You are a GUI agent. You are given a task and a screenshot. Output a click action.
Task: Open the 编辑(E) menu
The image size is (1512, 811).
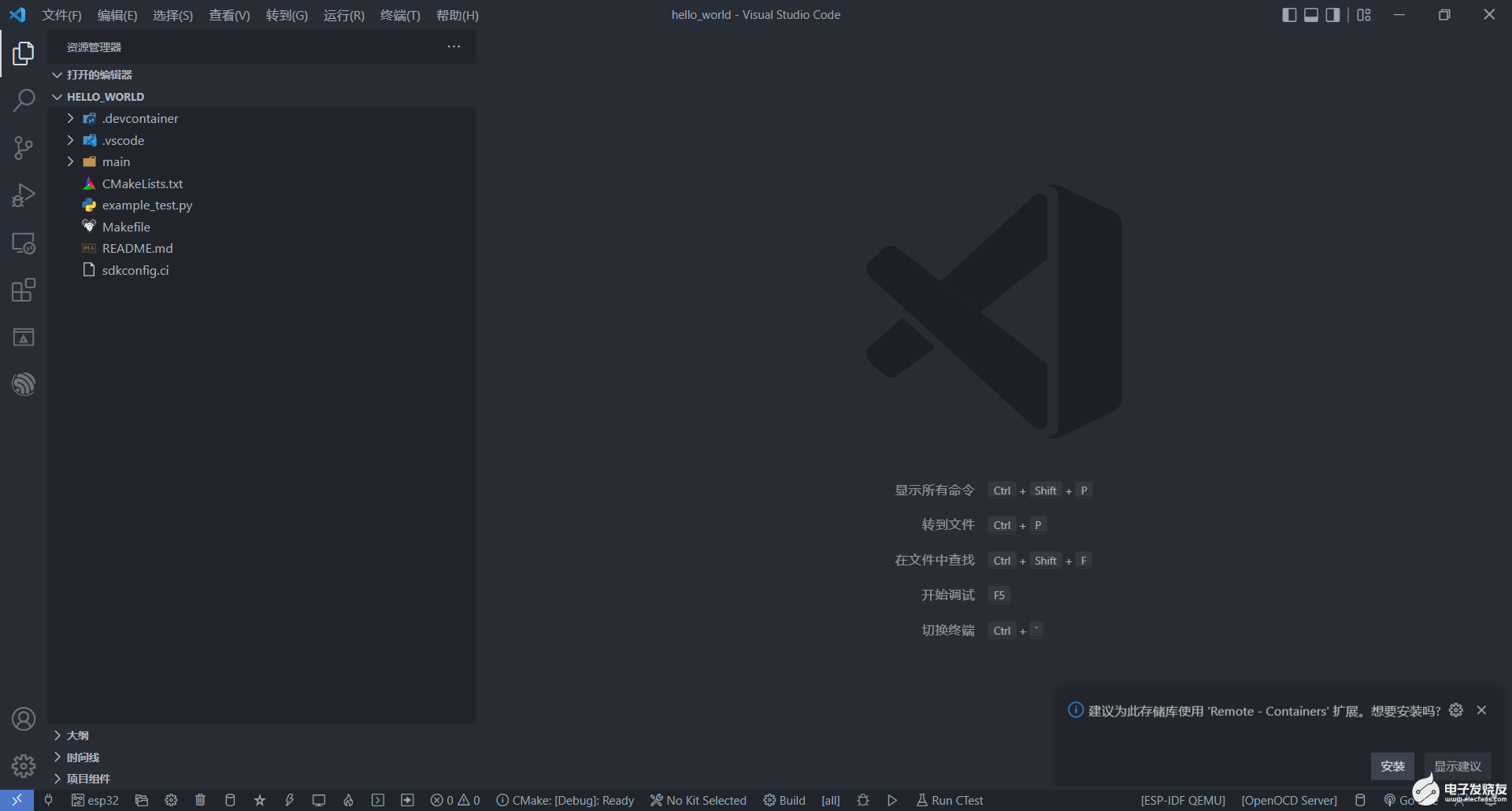click(117, 15)
